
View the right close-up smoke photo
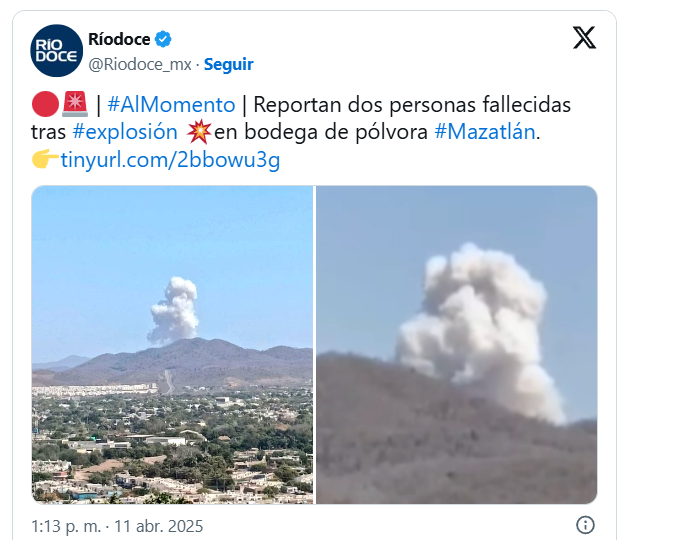click(x=457, y=344)
